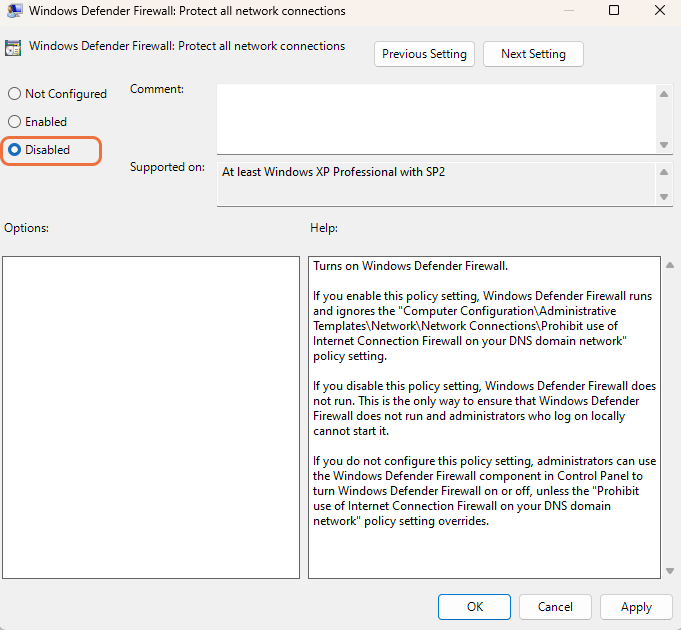Jump to Next Setting

point(533,54)
